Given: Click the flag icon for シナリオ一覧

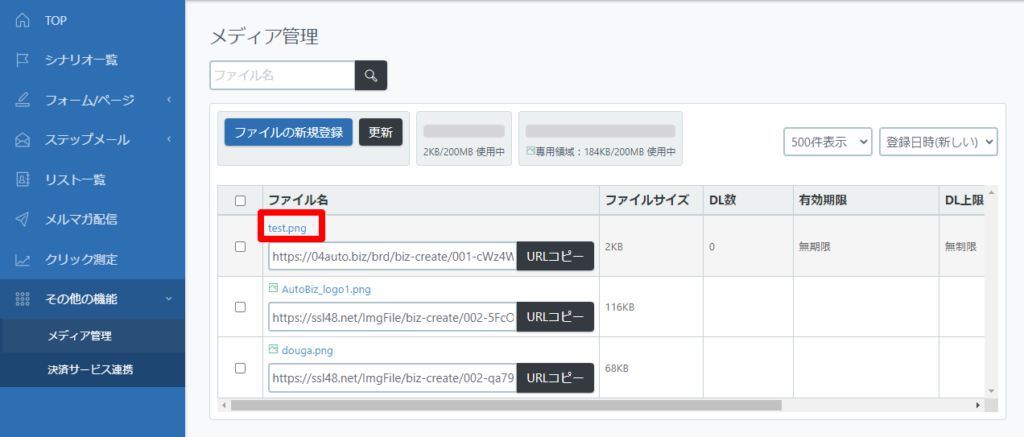Looking at the screenshot, I should tap(23, 60).
